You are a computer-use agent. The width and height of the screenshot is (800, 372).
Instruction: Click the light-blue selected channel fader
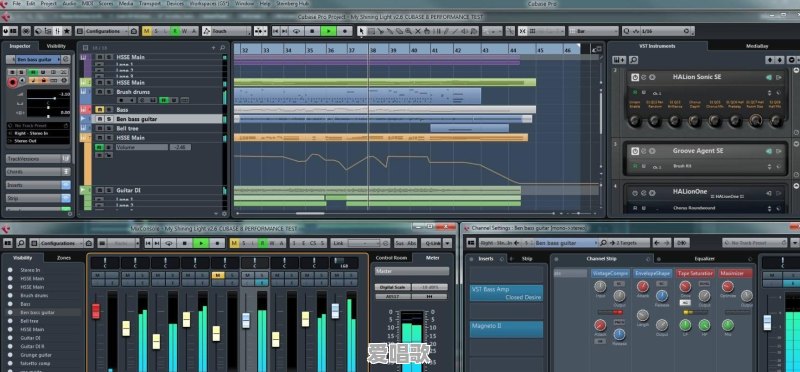[x=246, y=320]
